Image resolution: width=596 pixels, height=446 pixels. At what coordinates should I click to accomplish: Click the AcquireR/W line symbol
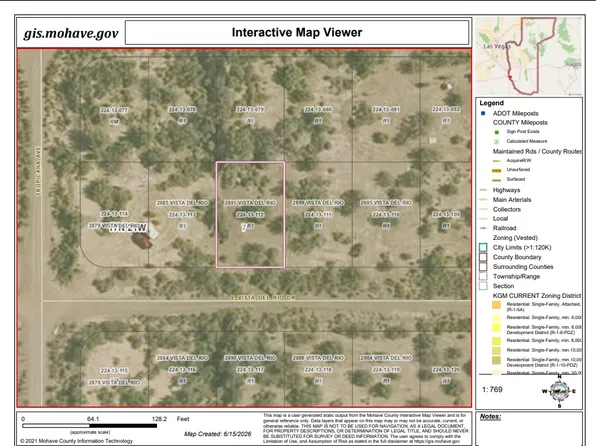point(496,161)
